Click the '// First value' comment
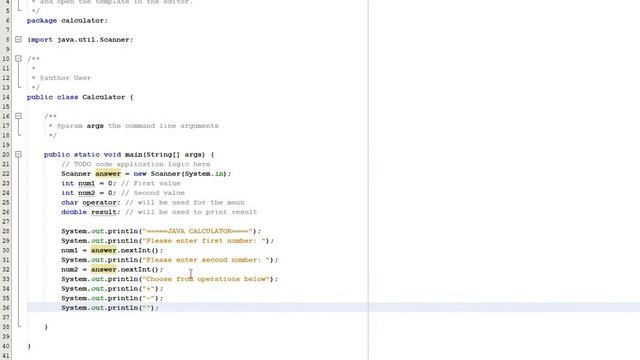This screenshot has height=360, width=640. [x=151, y=183]
